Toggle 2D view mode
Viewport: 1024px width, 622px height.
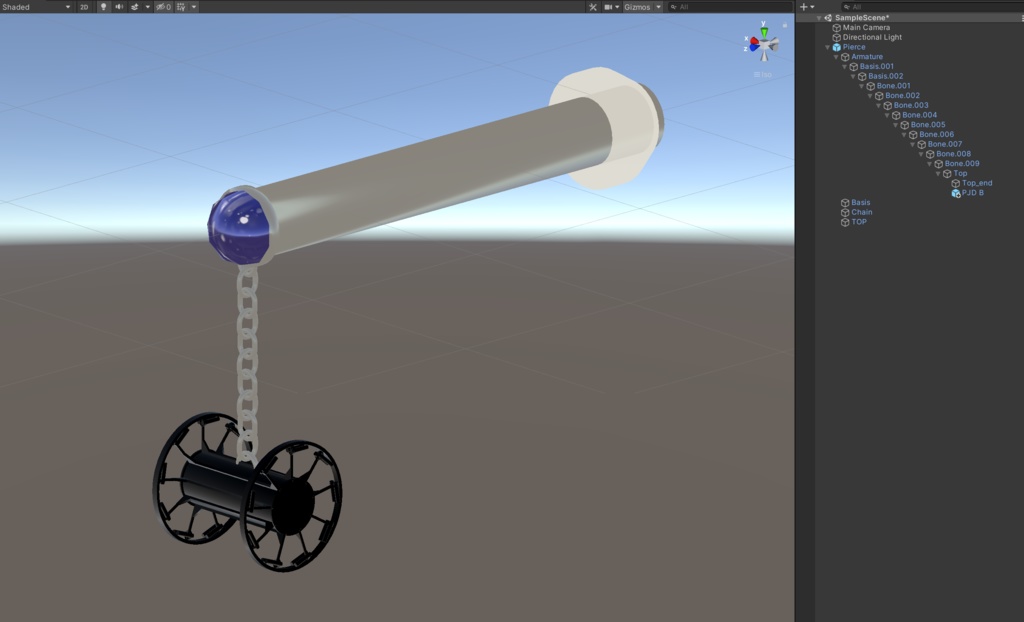[x=84, y=7]
